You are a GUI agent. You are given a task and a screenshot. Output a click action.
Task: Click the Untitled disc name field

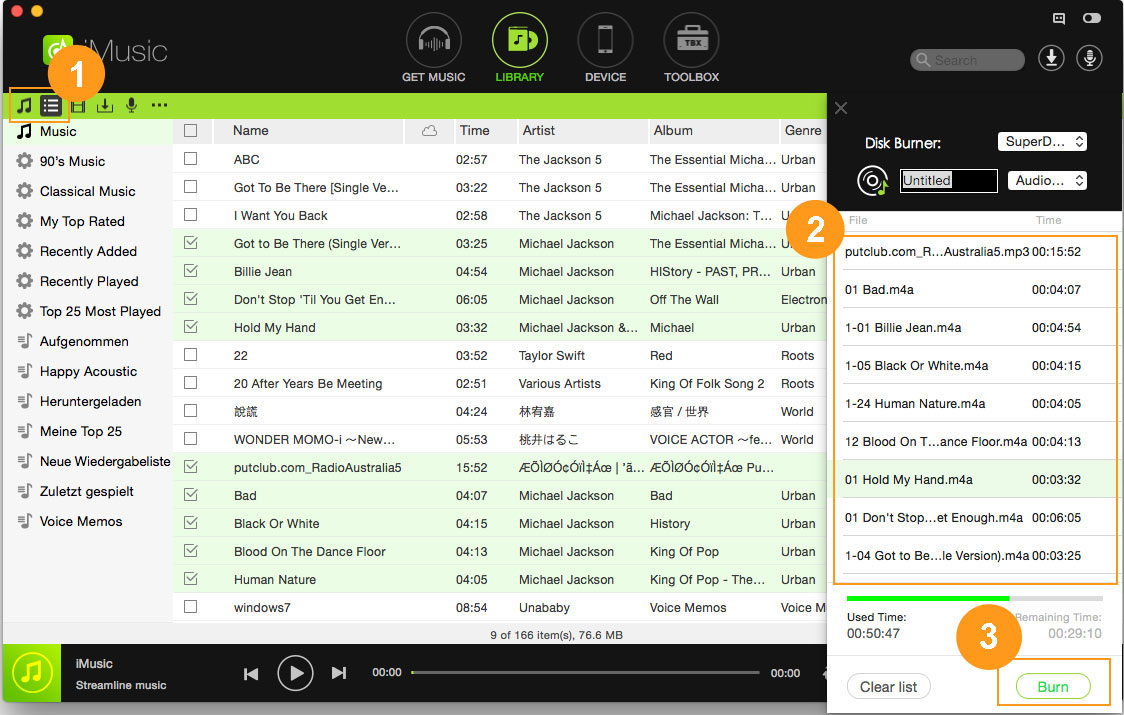pos(948,181)
